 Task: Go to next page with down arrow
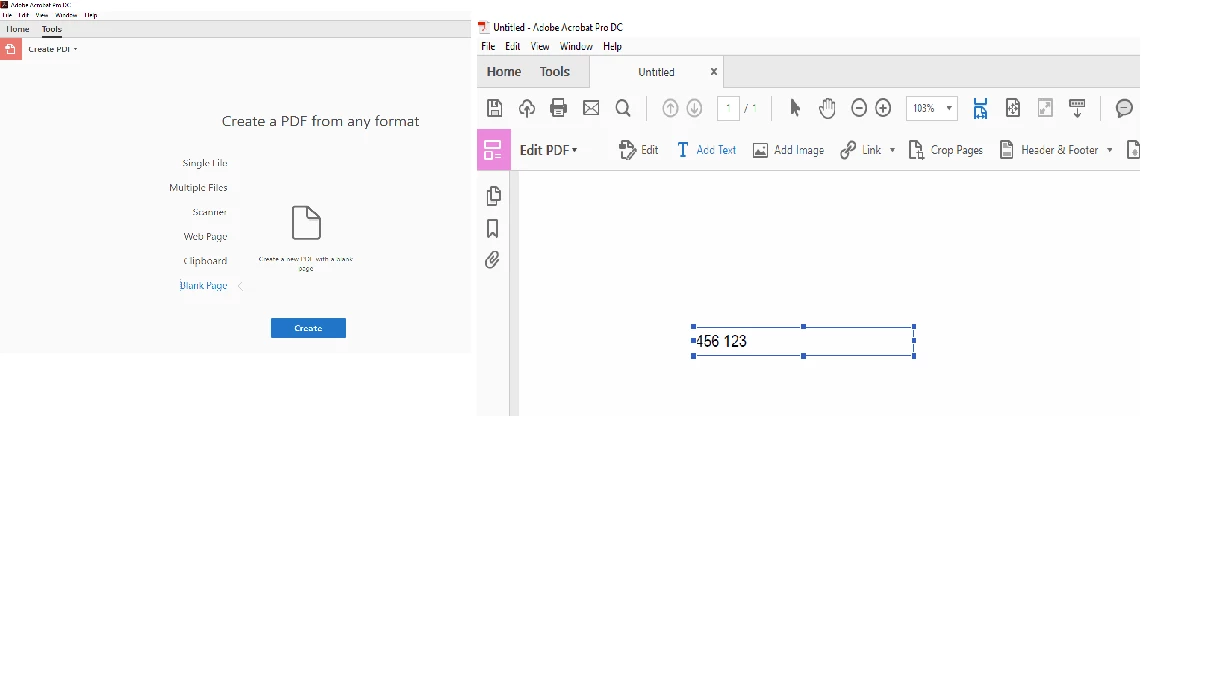(694, 108)
